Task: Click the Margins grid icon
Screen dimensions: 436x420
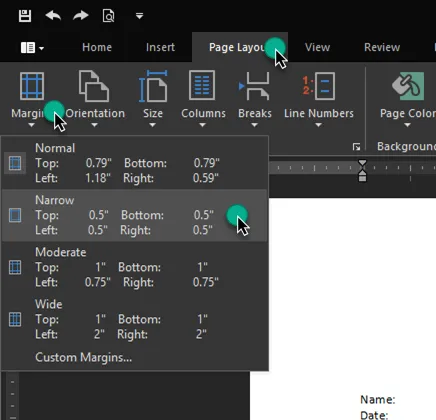Action: click(32, 86)
